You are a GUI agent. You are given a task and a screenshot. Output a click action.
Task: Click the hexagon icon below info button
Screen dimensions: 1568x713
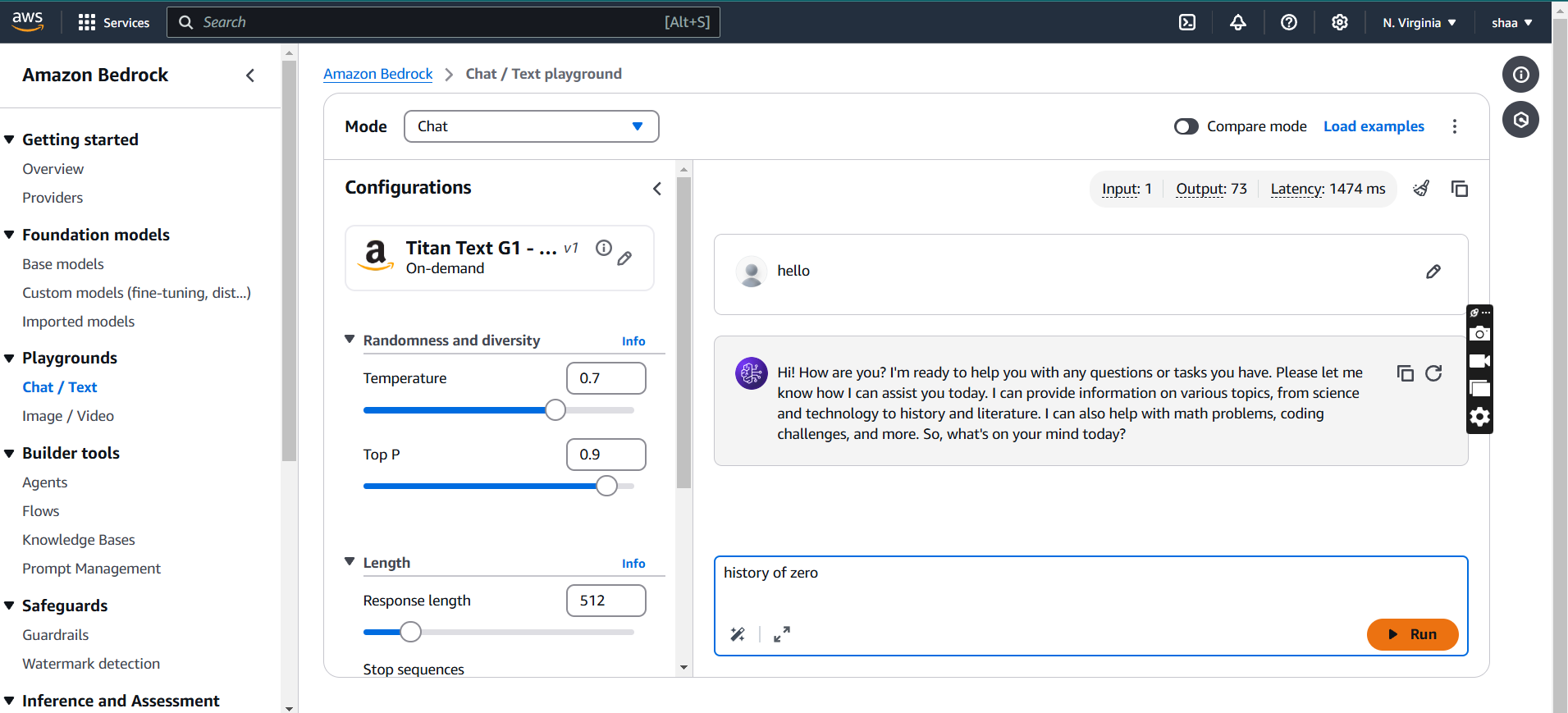pos(1520,120)
